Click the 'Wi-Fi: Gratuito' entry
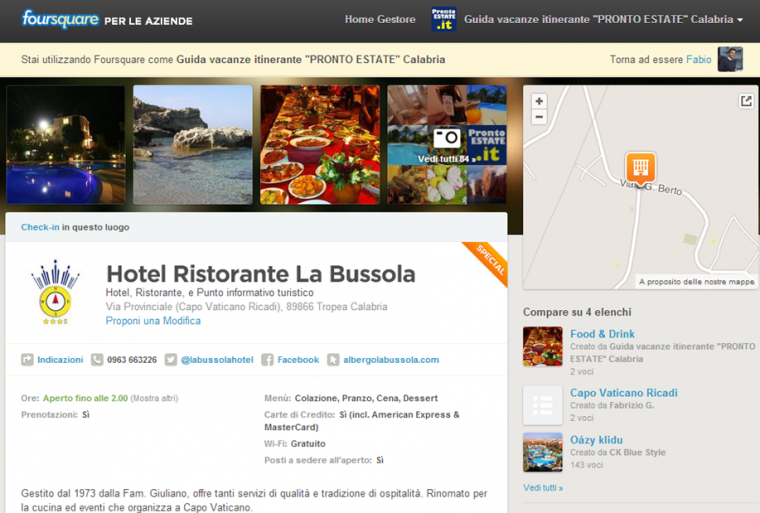The height and width of the screenshot is (513, 760). pos(295,444)
